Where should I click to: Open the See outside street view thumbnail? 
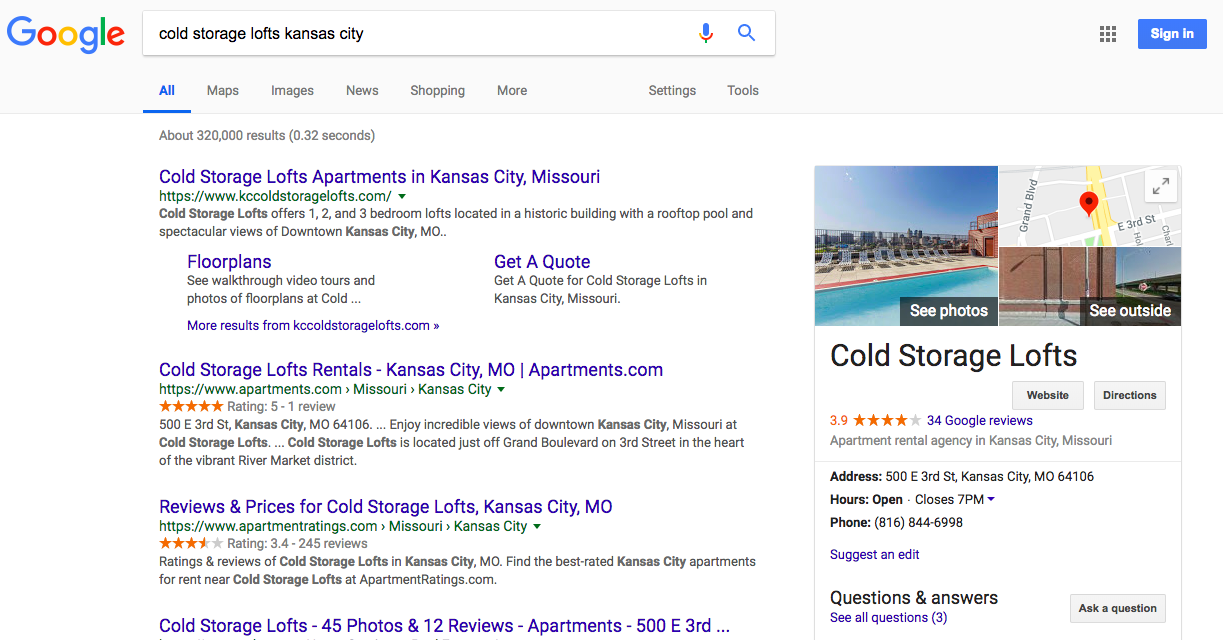[1090, 287]
